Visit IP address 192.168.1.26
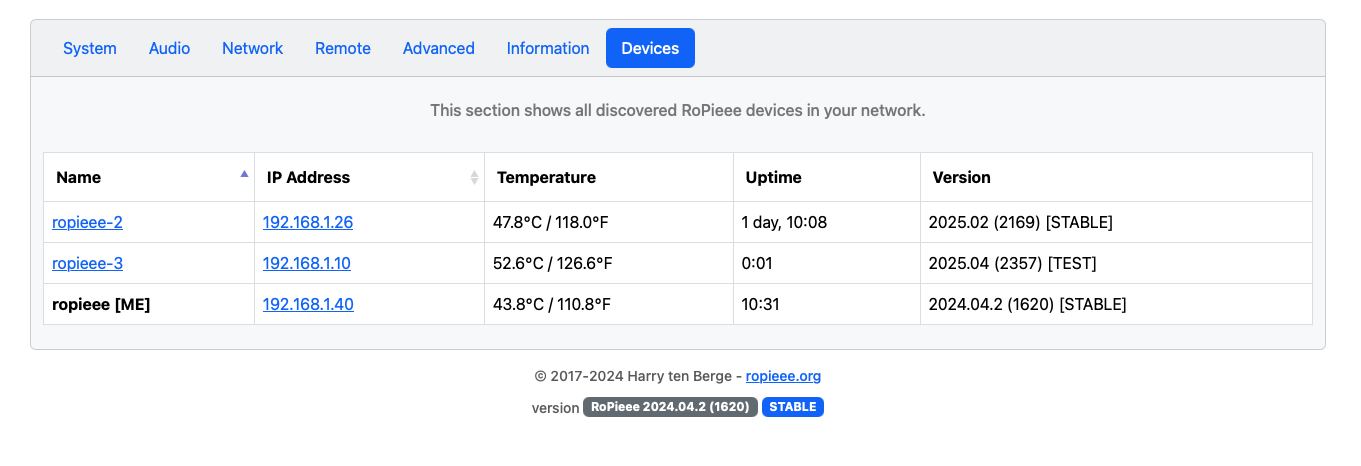 (308, 222)
